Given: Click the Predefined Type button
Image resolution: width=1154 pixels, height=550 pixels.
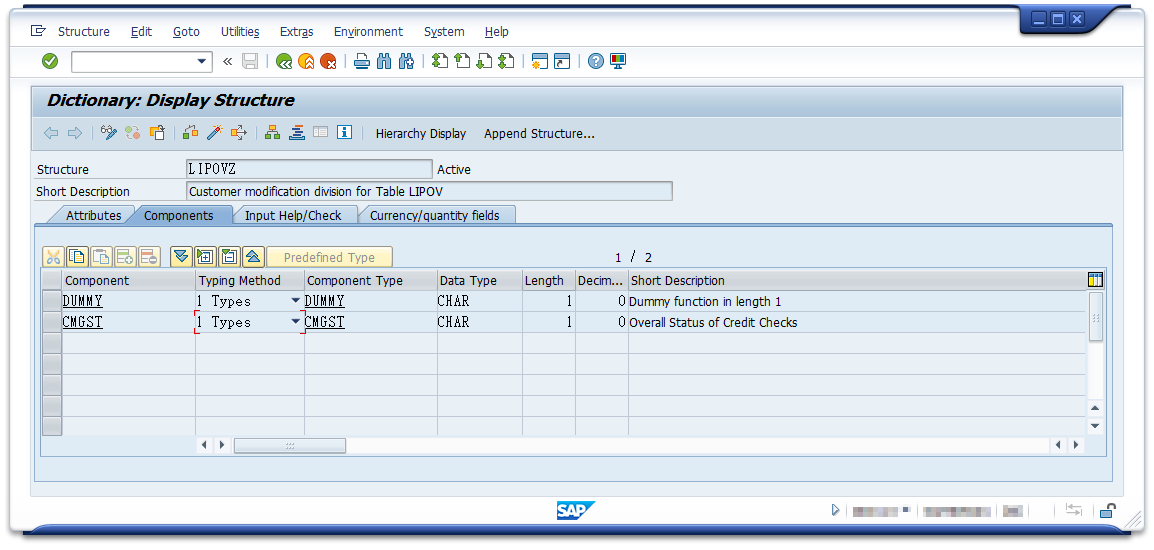Looking at the screenshot, I should tap(330, 257).
